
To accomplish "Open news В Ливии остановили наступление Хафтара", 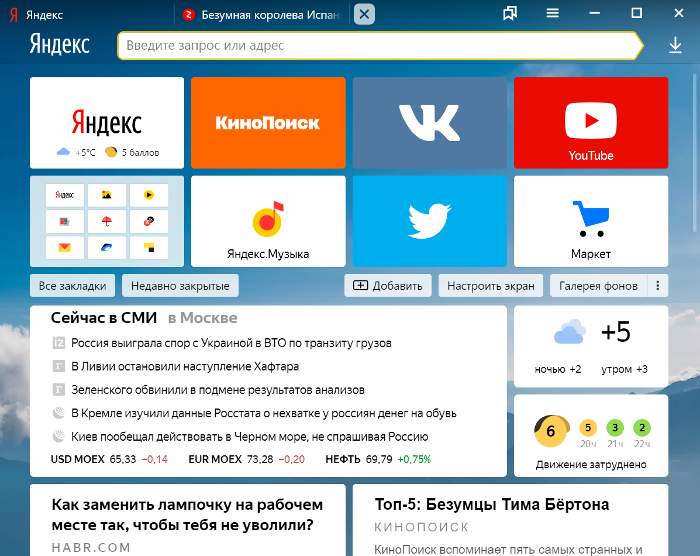I will pyautogui.click(x=185, y=366).
